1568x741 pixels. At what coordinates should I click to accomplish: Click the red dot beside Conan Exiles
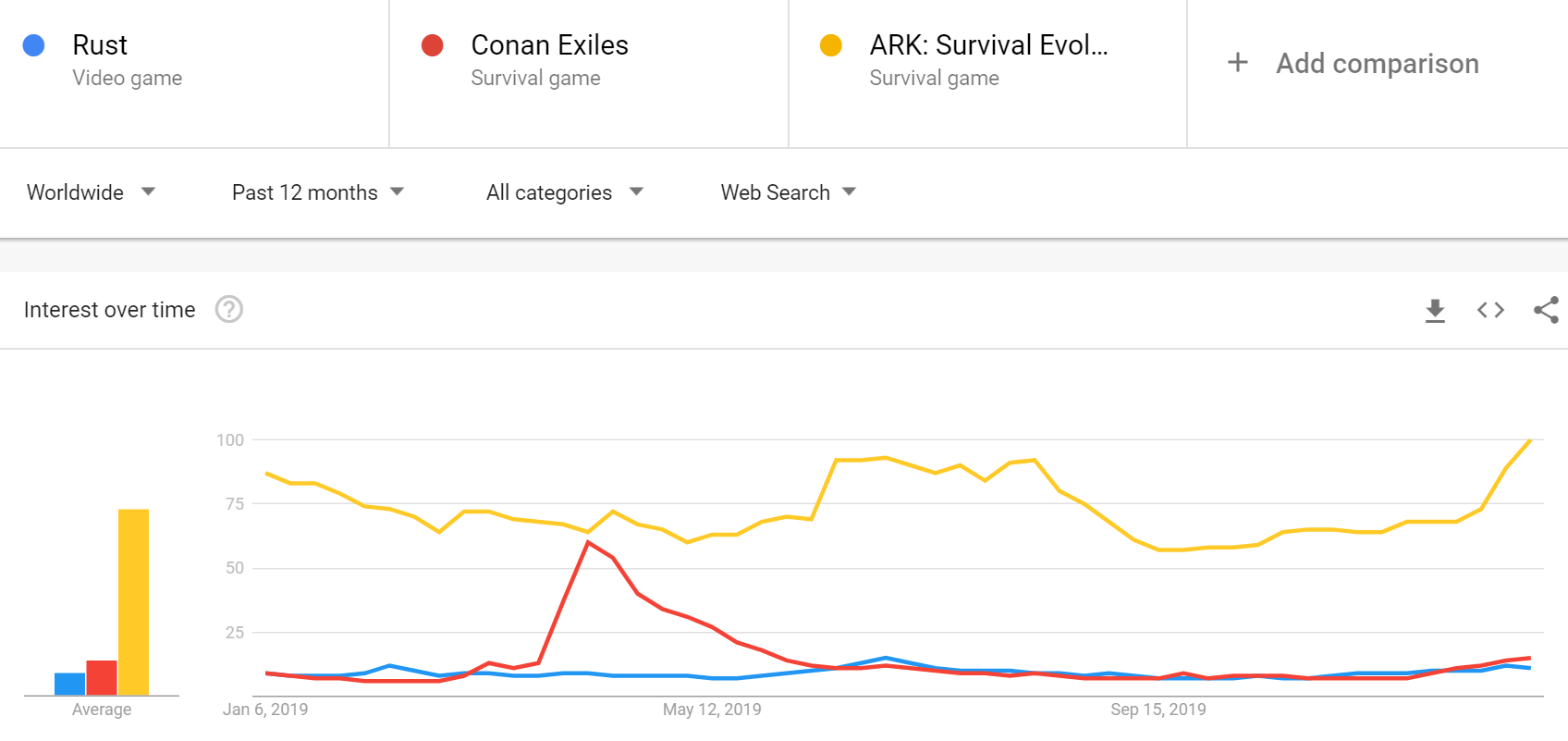pos(433,45)
